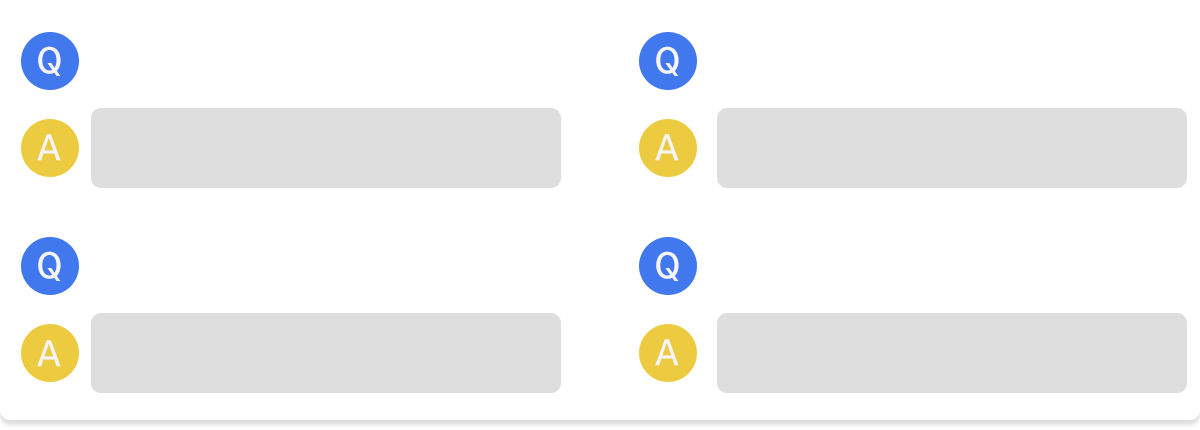
Task: Click the top-left gray answer placeholder box
Action: 326,148
